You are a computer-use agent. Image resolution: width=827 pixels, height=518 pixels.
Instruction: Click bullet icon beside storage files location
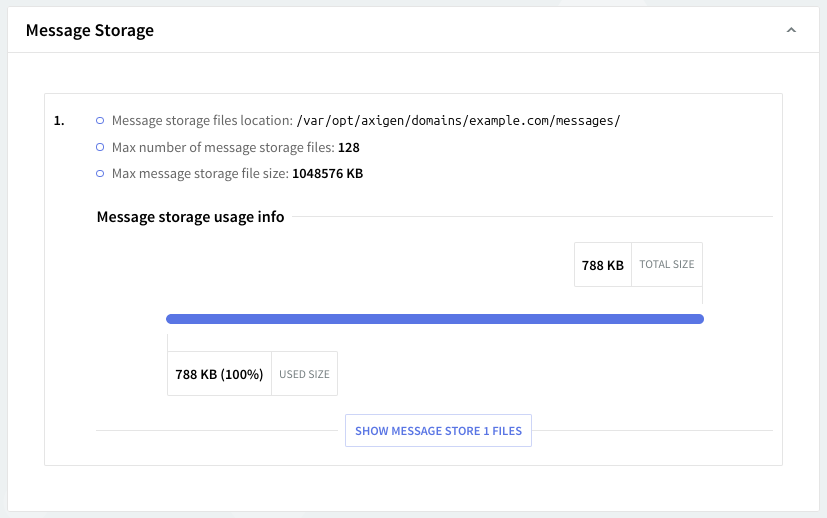pos(100,121)
